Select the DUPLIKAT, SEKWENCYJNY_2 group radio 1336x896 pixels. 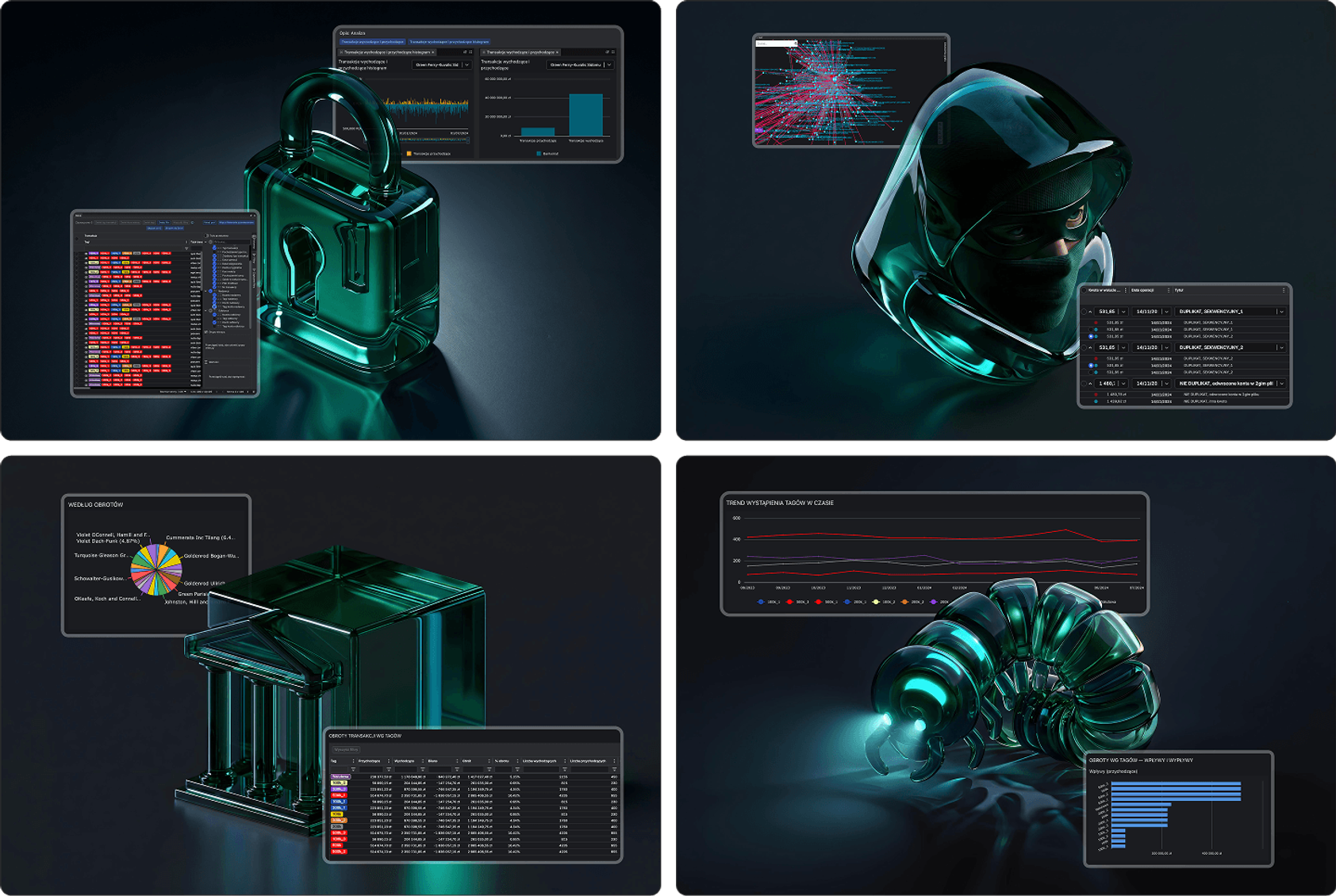pyautogui.click(x=1085, y=347)
